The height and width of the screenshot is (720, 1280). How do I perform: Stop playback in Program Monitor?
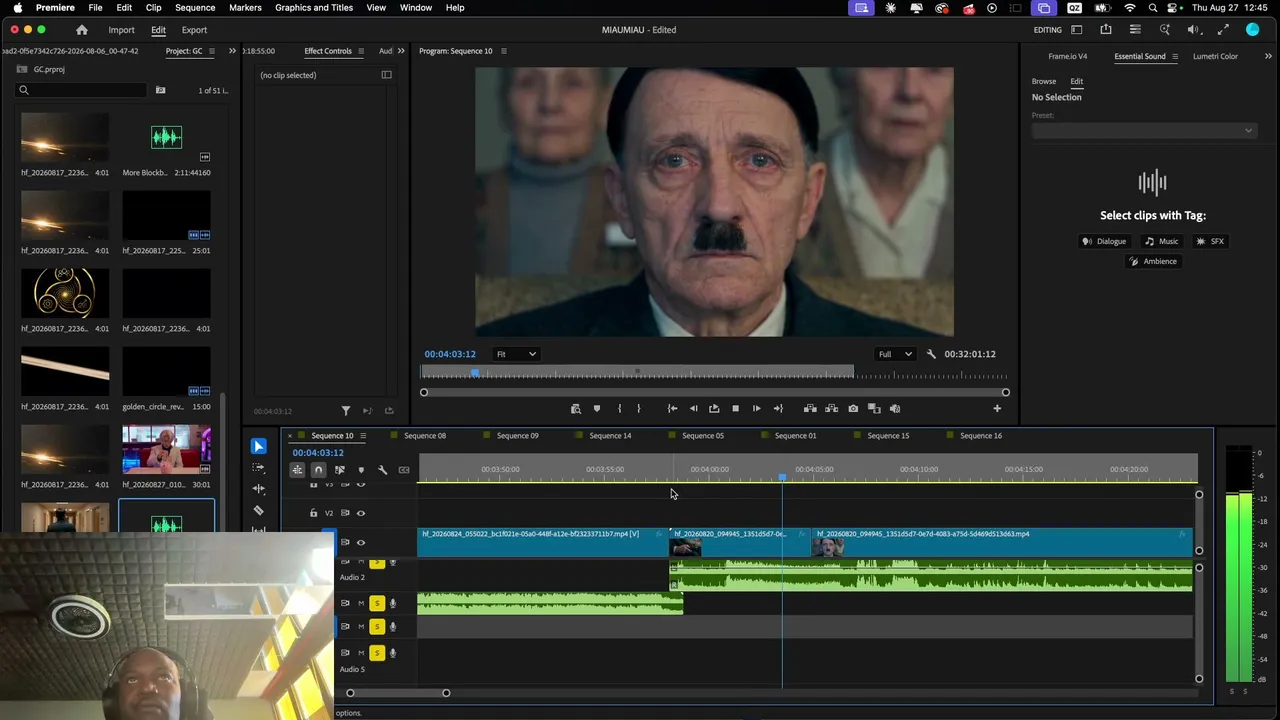point(735,408)
